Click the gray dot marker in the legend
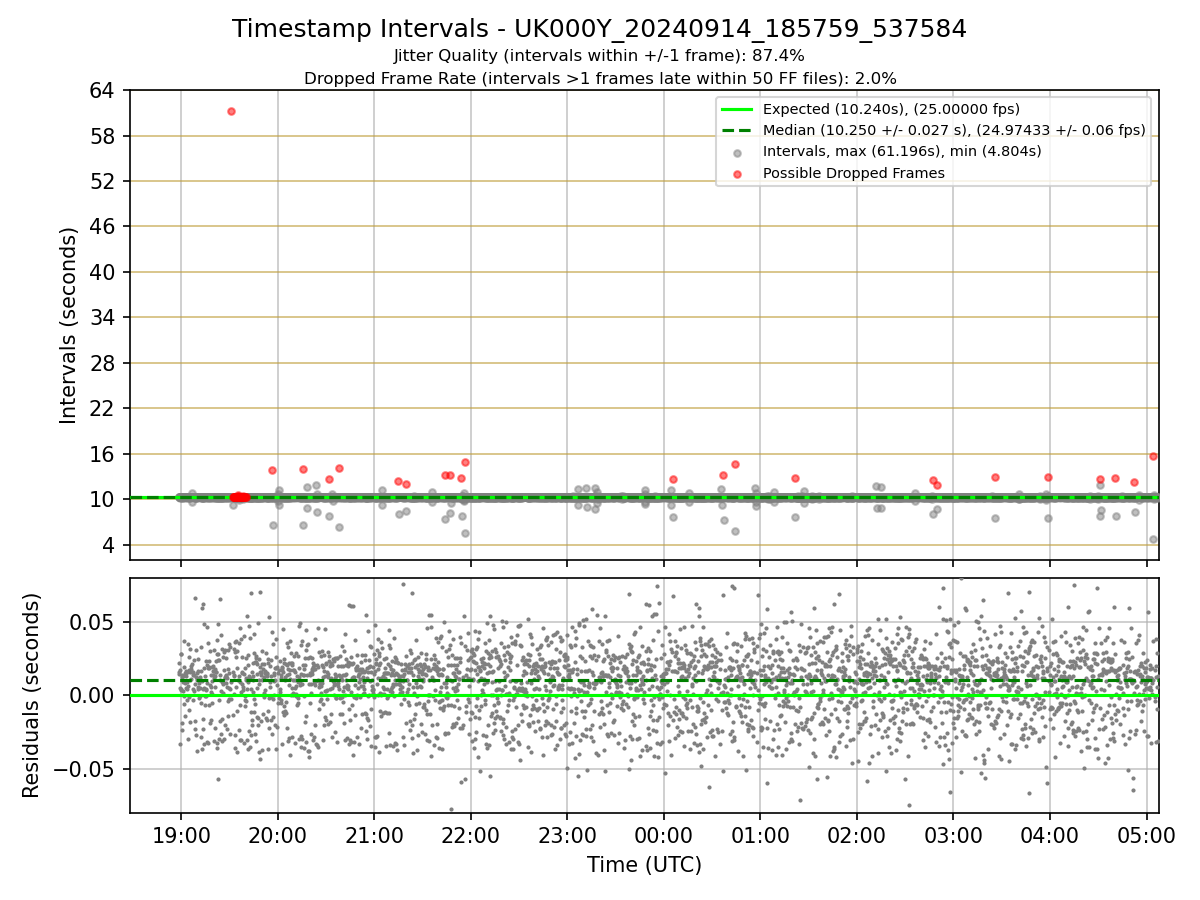 [737, 152]
